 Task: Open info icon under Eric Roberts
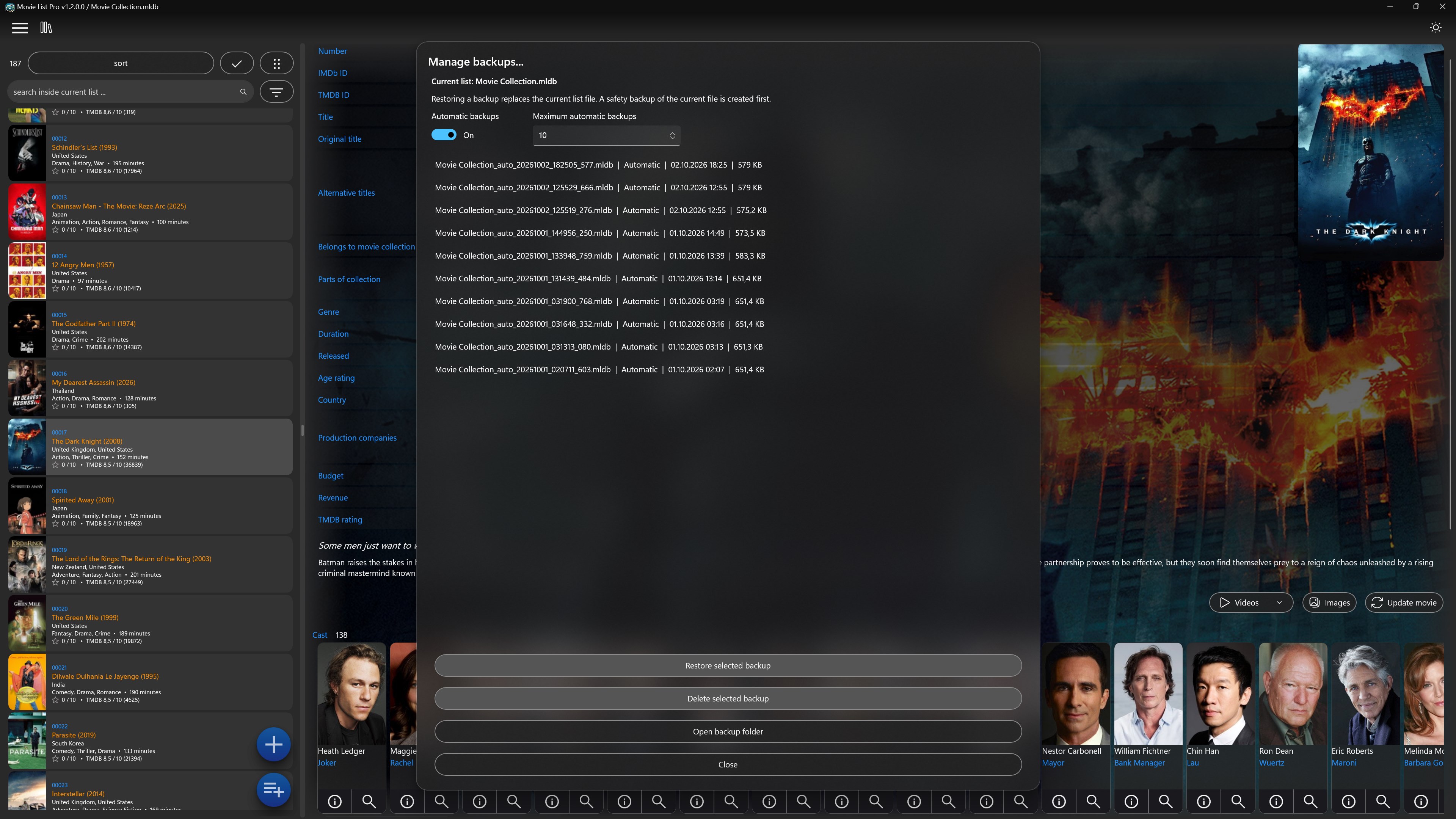click(1349, 802)
